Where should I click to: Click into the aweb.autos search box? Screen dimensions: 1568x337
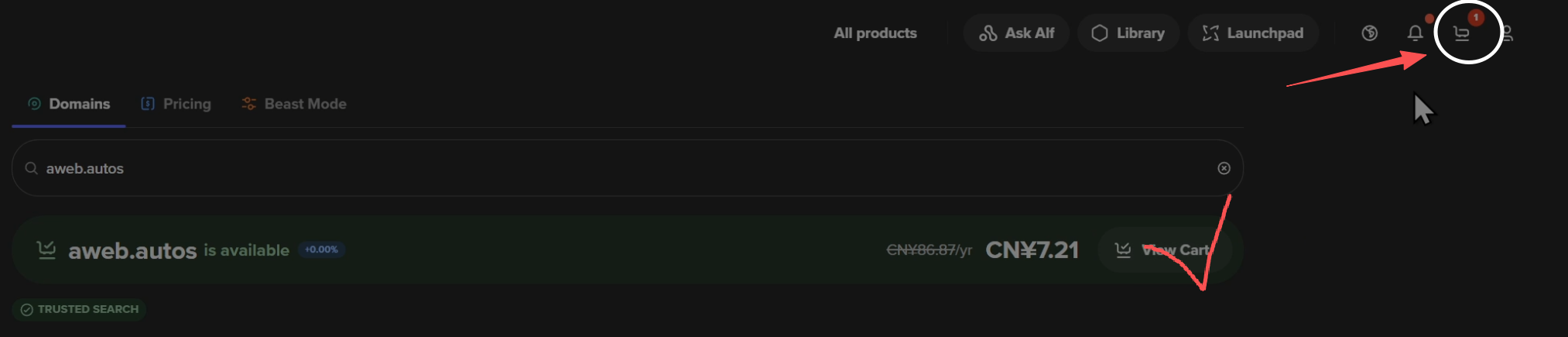click(x=619, y=168)
